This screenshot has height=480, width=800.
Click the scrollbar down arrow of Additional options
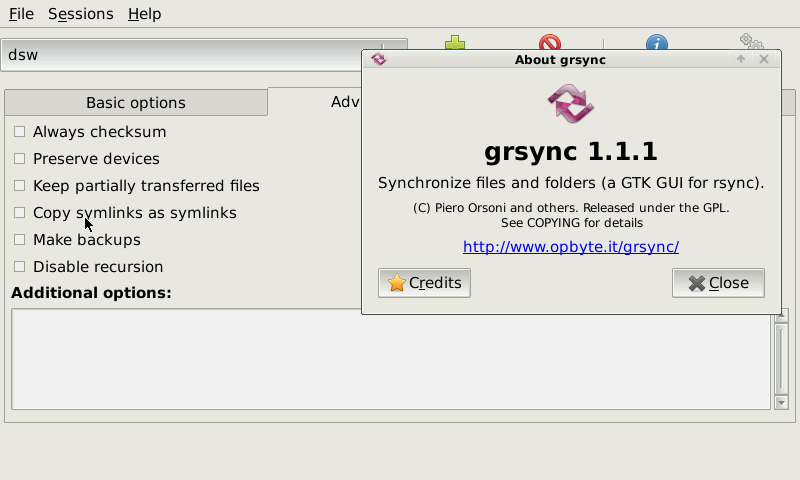[781, 402]
